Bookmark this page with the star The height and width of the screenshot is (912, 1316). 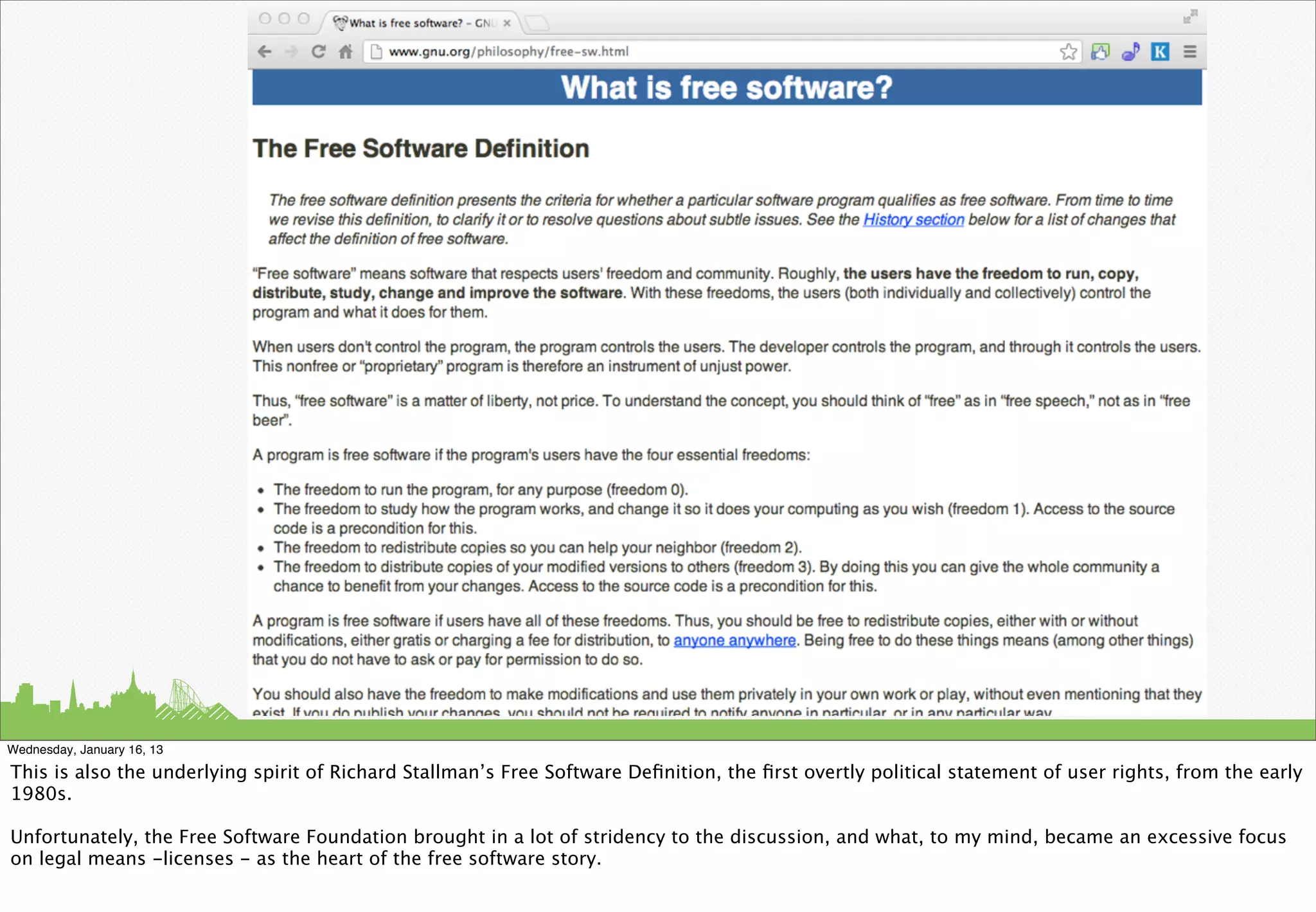pos(1068,51)
